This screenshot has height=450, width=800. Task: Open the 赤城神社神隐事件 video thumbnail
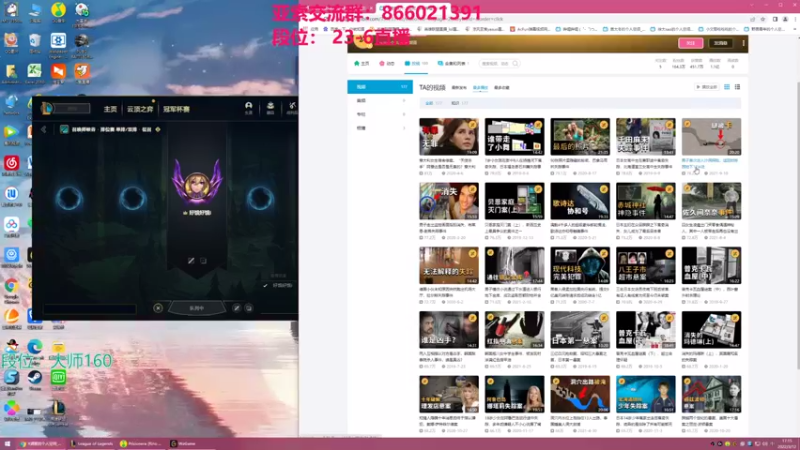coord(645,201)
